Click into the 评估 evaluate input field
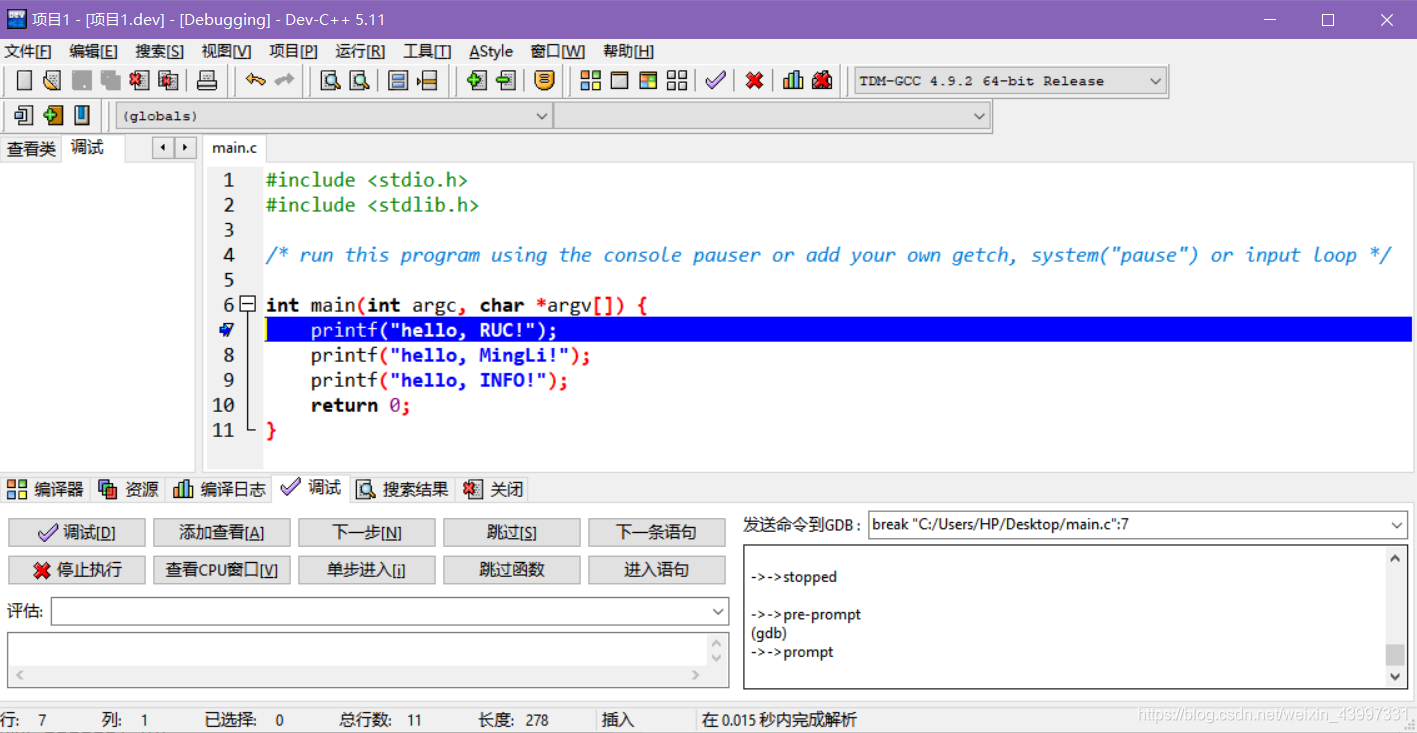This screenshot has width=1417, height=733. pyautogui.click(x=390, y=611)
